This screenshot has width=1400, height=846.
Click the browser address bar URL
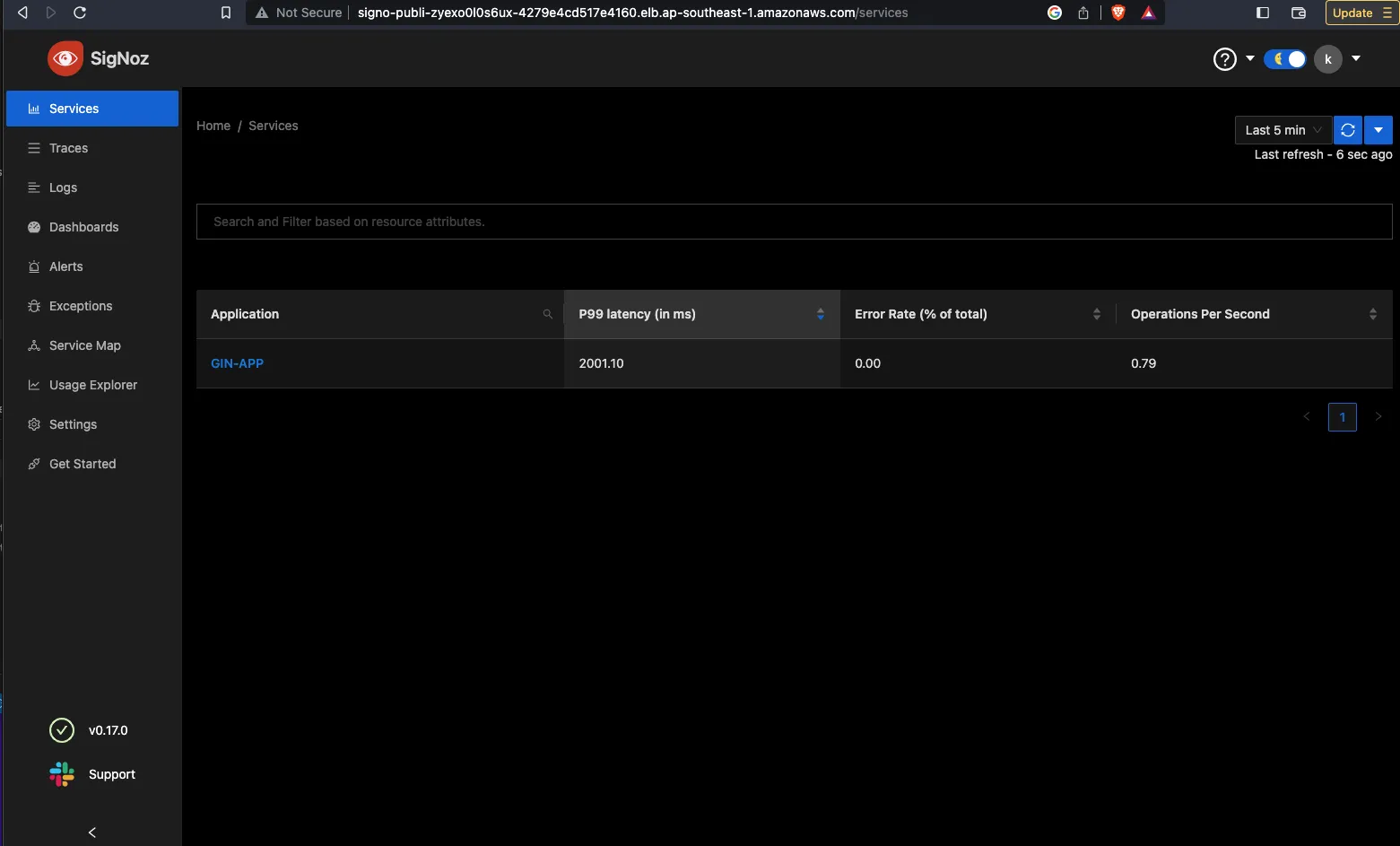click(x=632, y=13)
